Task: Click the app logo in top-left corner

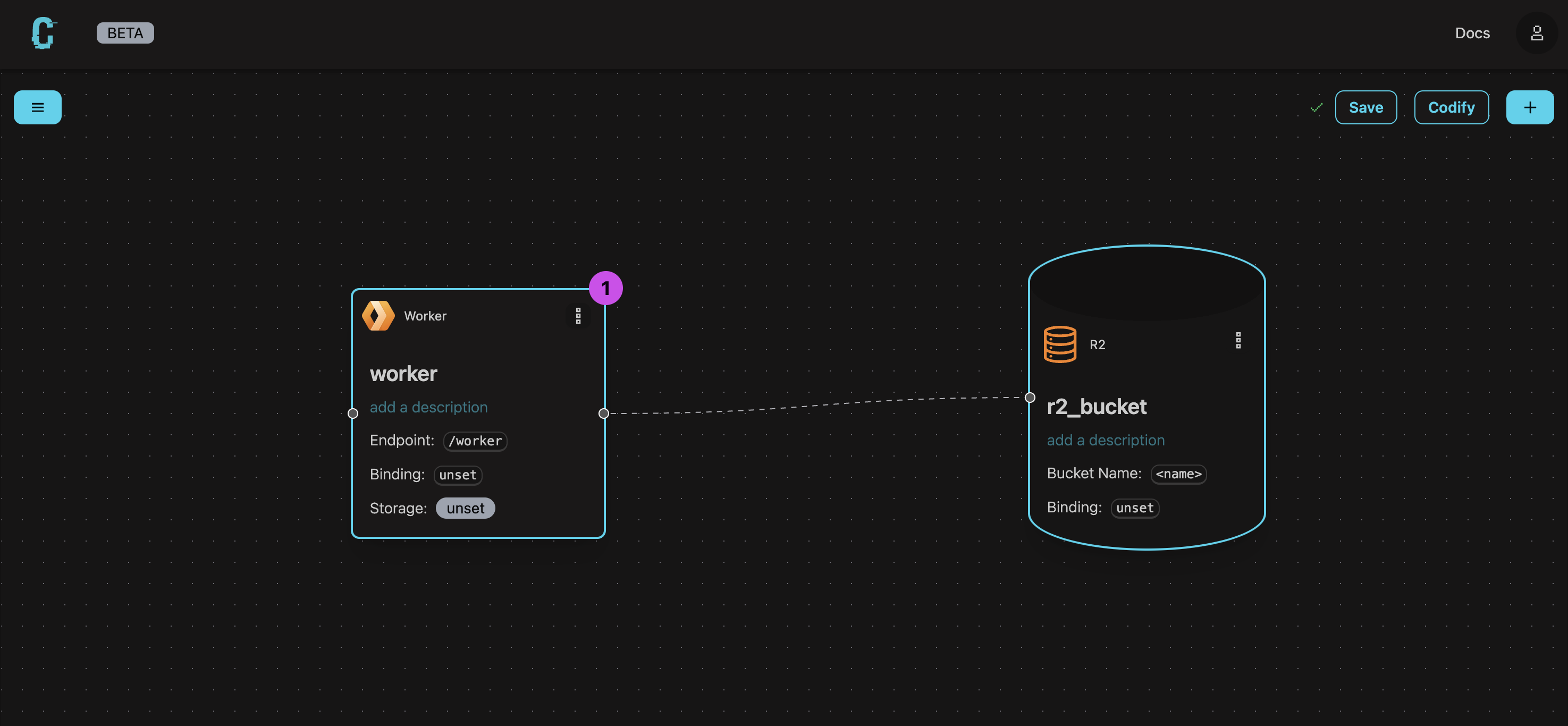Action: click(x=41, y=33)
